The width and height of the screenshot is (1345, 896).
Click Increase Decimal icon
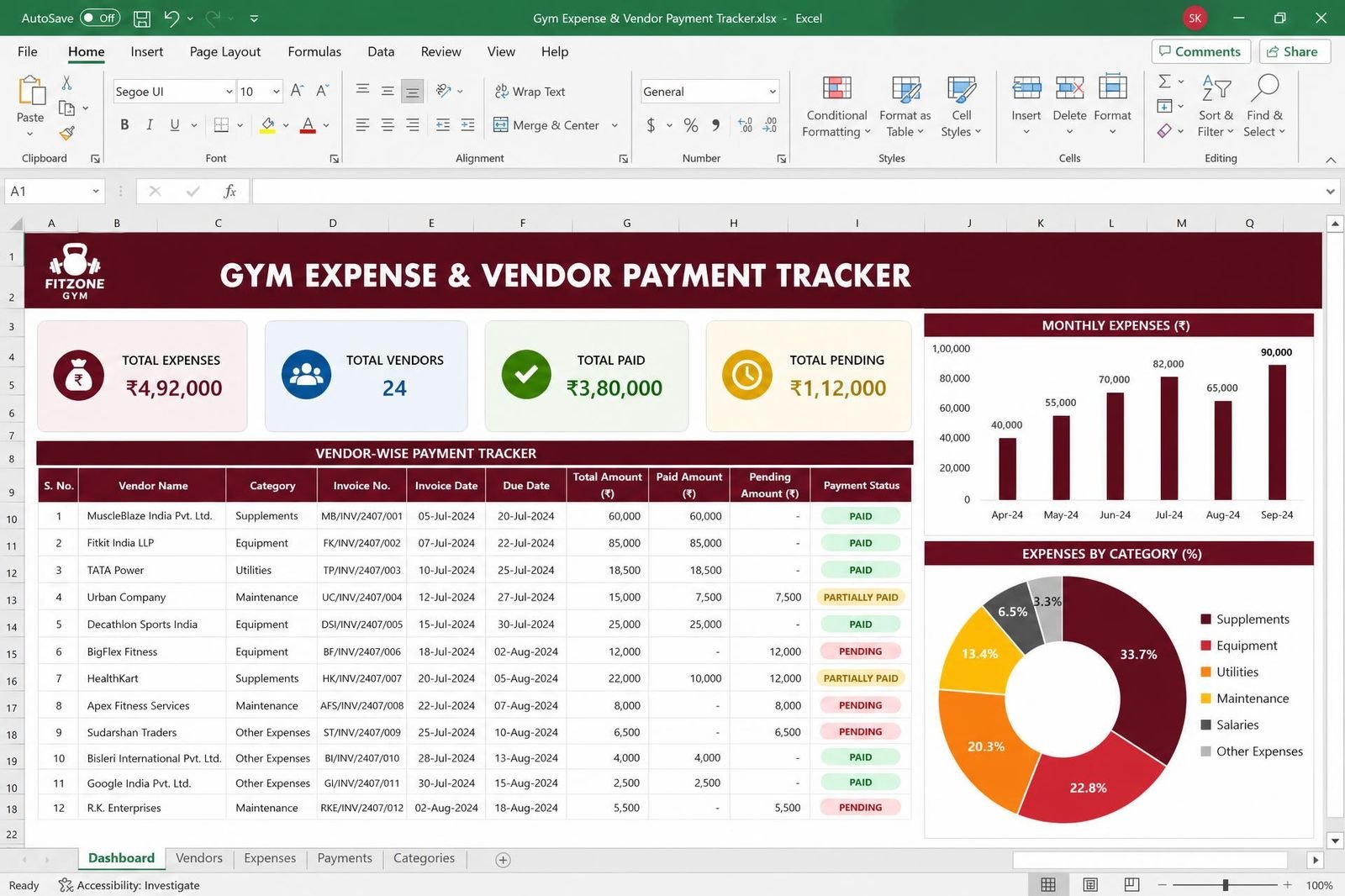point(745,124)
